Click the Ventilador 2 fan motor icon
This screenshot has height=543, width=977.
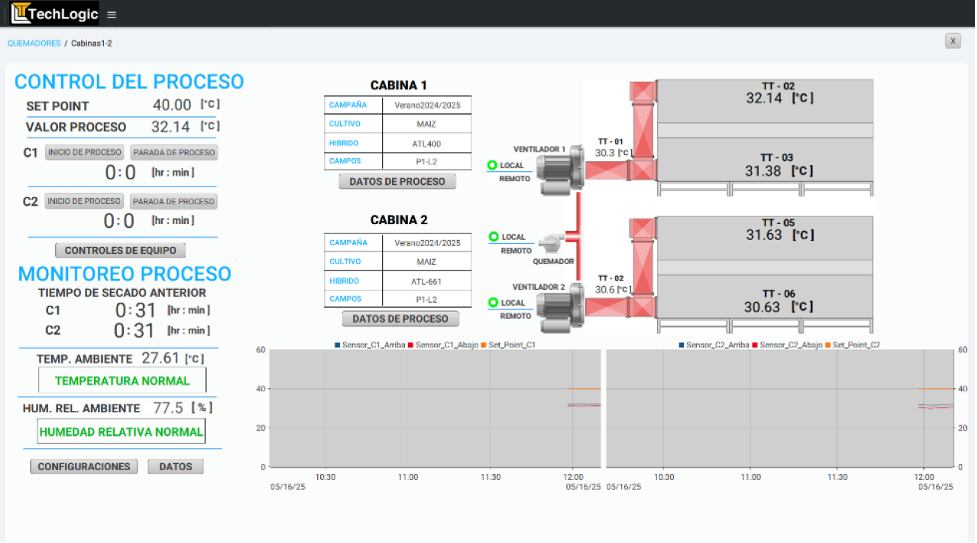(553, 310)
